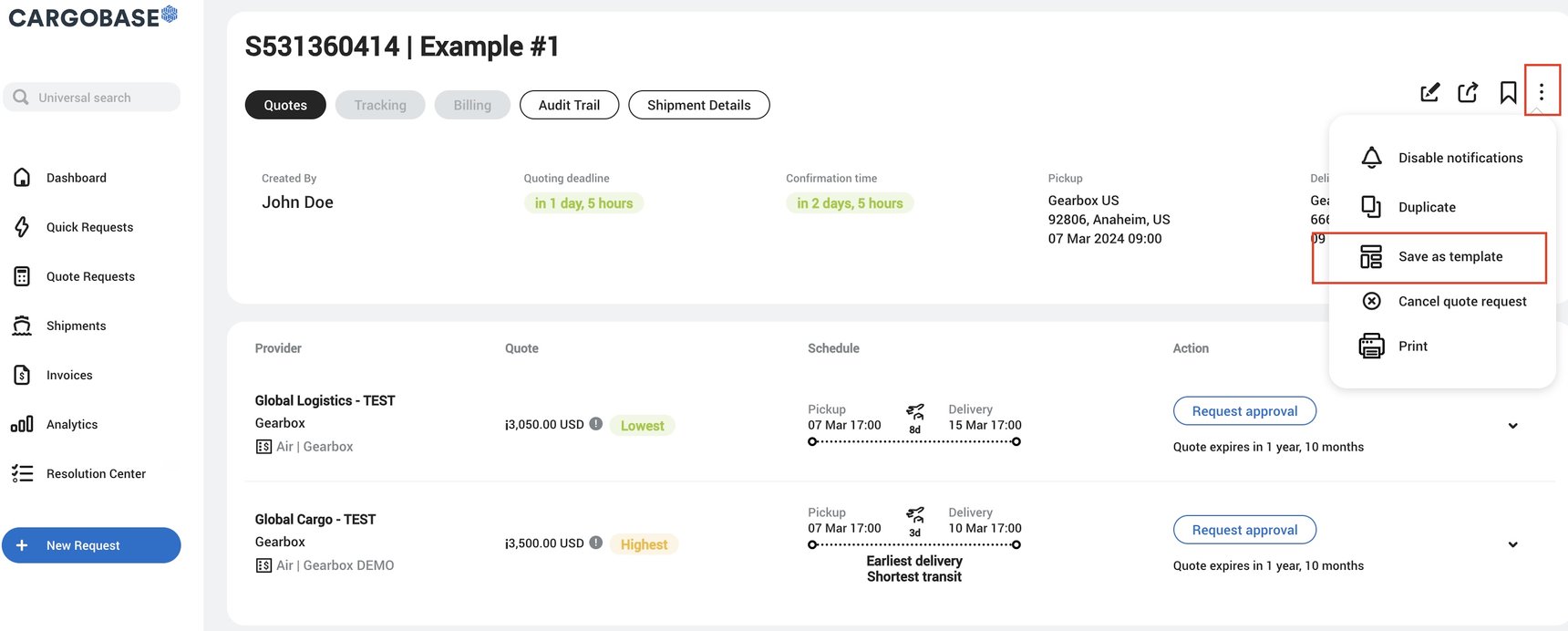
Task: Open Invoices in the sidebar
Action: click(69, 375)
